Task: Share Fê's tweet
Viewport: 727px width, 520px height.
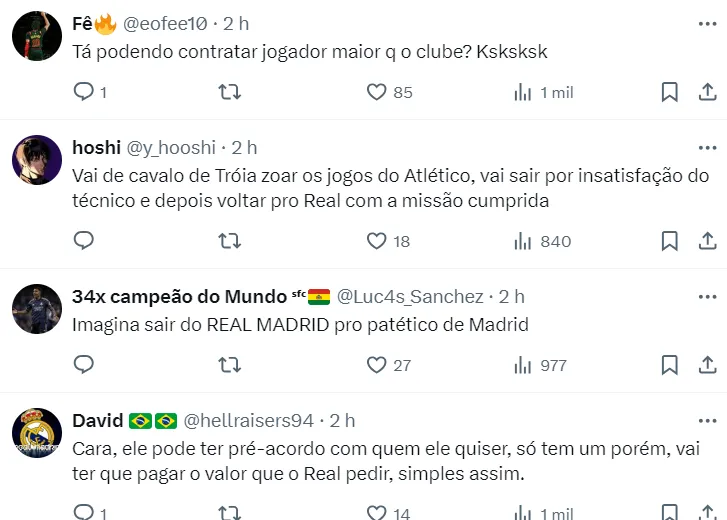Action: (x=707, y=92)
